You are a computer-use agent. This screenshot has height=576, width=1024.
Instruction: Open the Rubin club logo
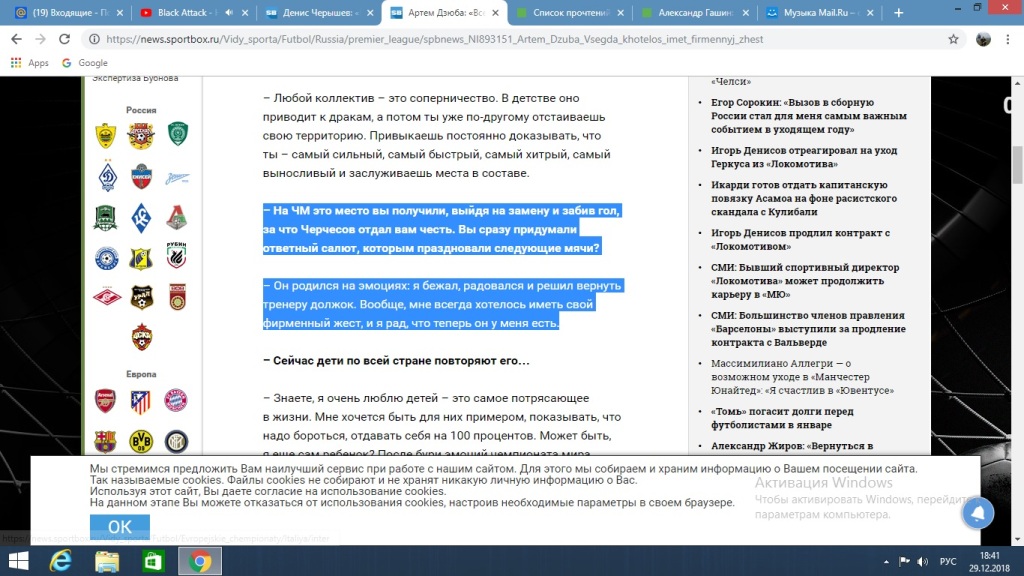(176, 255)
